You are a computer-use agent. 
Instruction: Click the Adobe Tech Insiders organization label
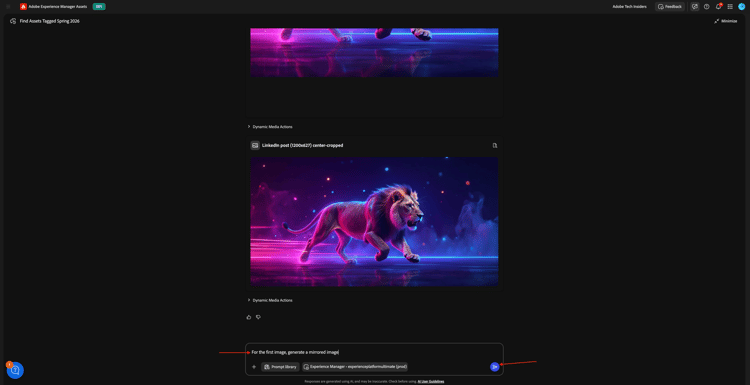tap(629, 7)
